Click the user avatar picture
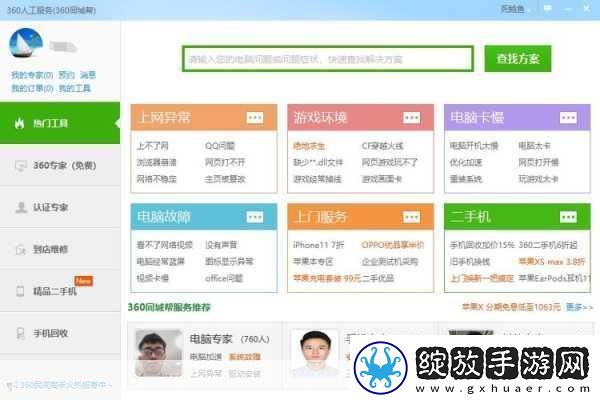Viewport: 600px width, 400px height. coord(26,43)
